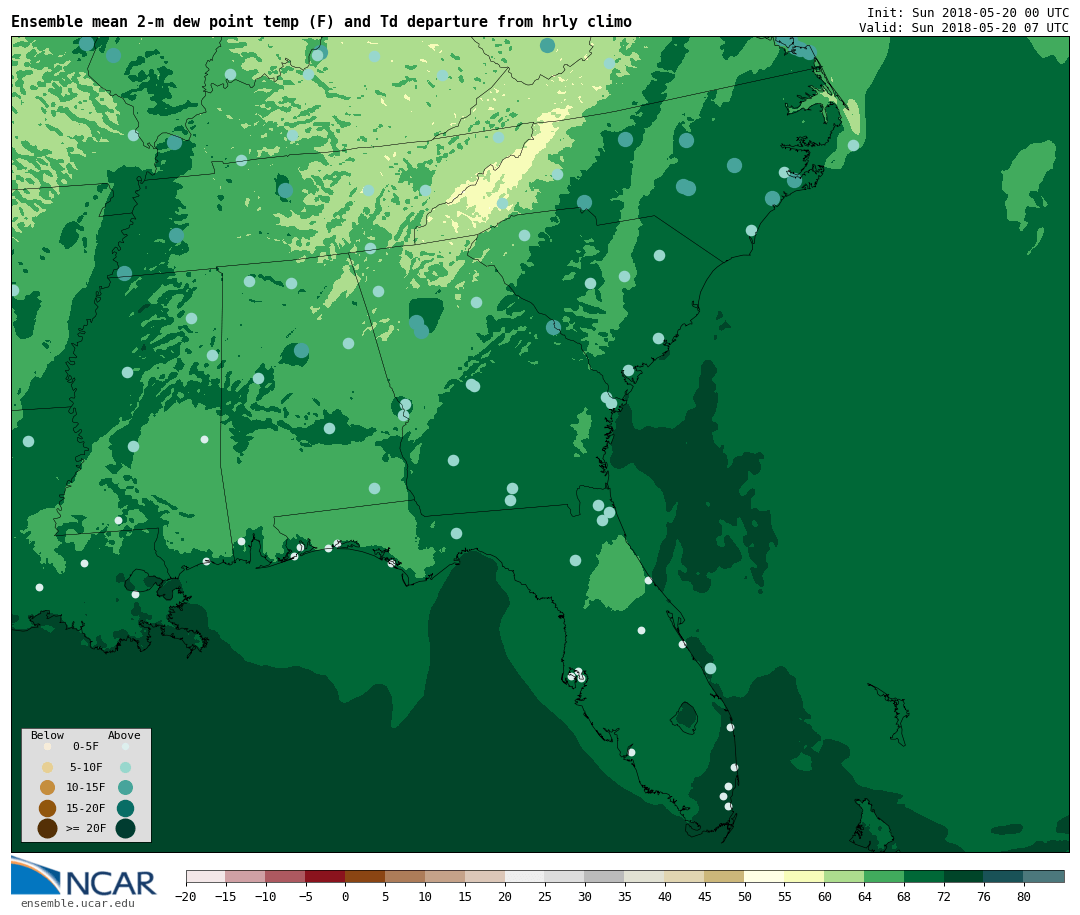Click the '0-5F' legend label
Image resolution: width=1080 pixels, height=915 pixels.
coord(86,746)
